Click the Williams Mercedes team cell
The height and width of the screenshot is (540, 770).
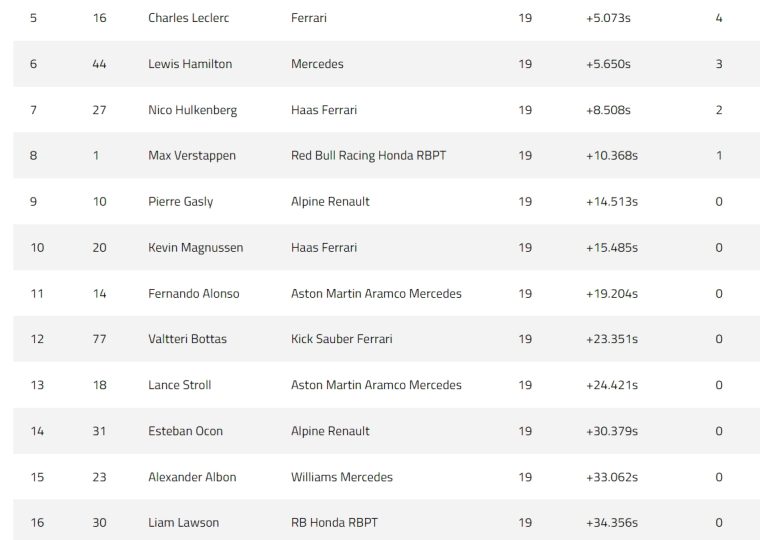341,477
